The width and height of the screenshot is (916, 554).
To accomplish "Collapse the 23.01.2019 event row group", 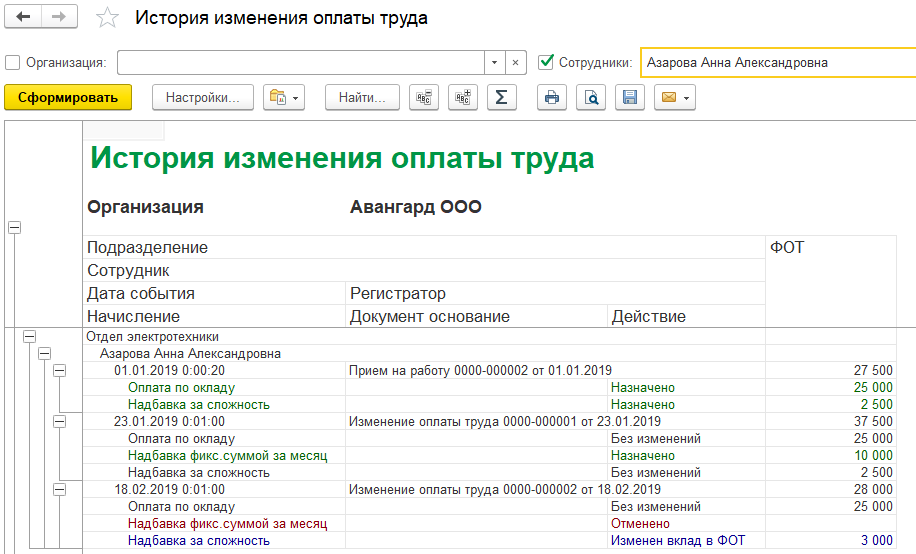I will pos(59,422).
